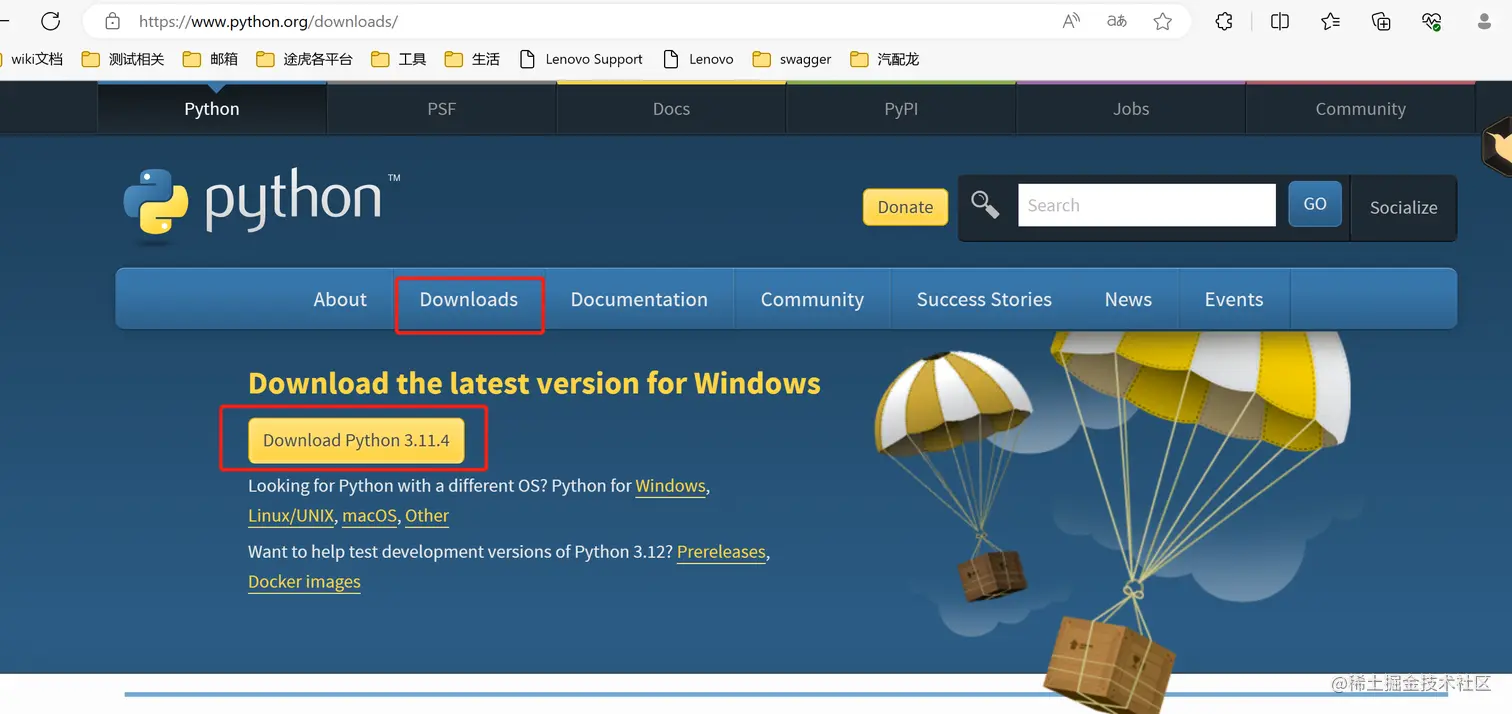The width and height of the screenshot is (1512, 714).
Task: Open the 生活 bookmark folder
Action: pyautogui.click(x=472, y=59)
